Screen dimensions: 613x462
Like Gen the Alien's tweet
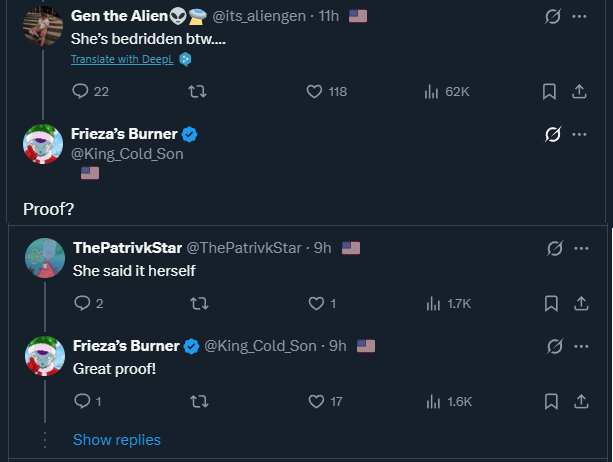(x=315, y=92)
